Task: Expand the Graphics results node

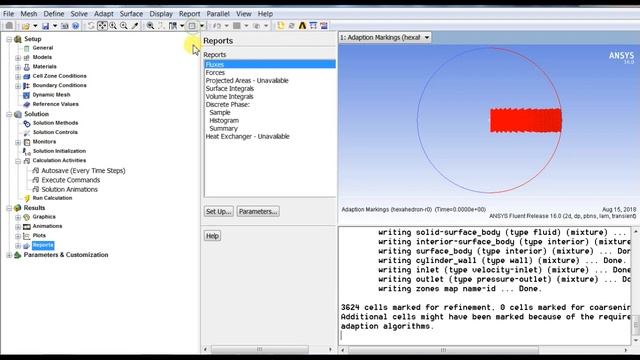Action: coord(18,217)
